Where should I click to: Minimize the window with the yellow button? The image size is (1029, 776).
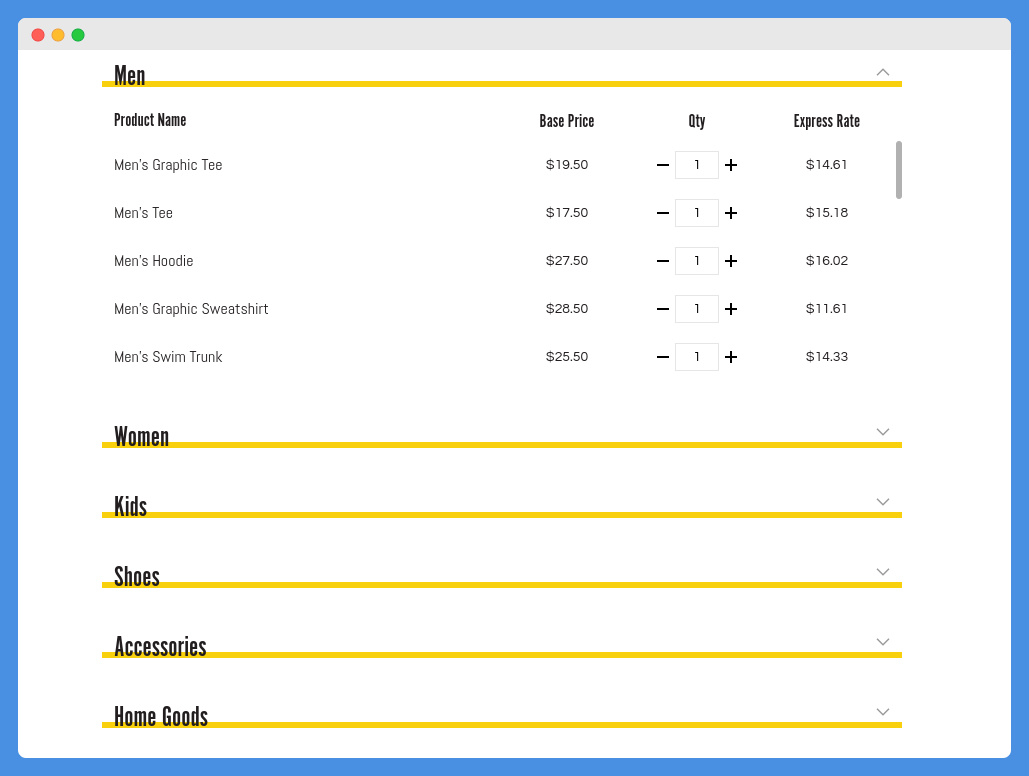click(x=58, y=35)
